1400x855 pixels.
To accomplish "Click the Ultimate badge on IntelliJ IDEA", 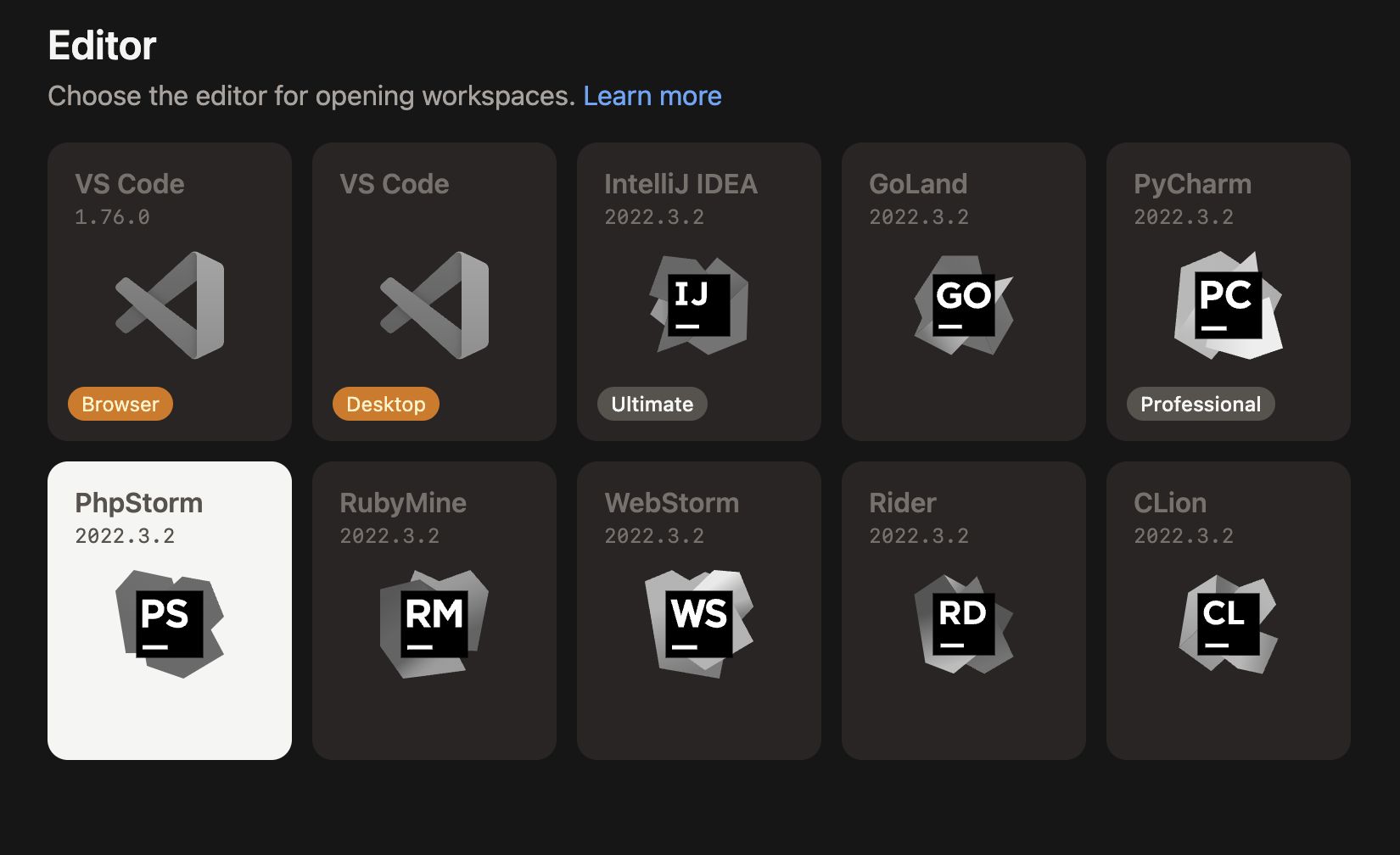I will tap(652, 404).
